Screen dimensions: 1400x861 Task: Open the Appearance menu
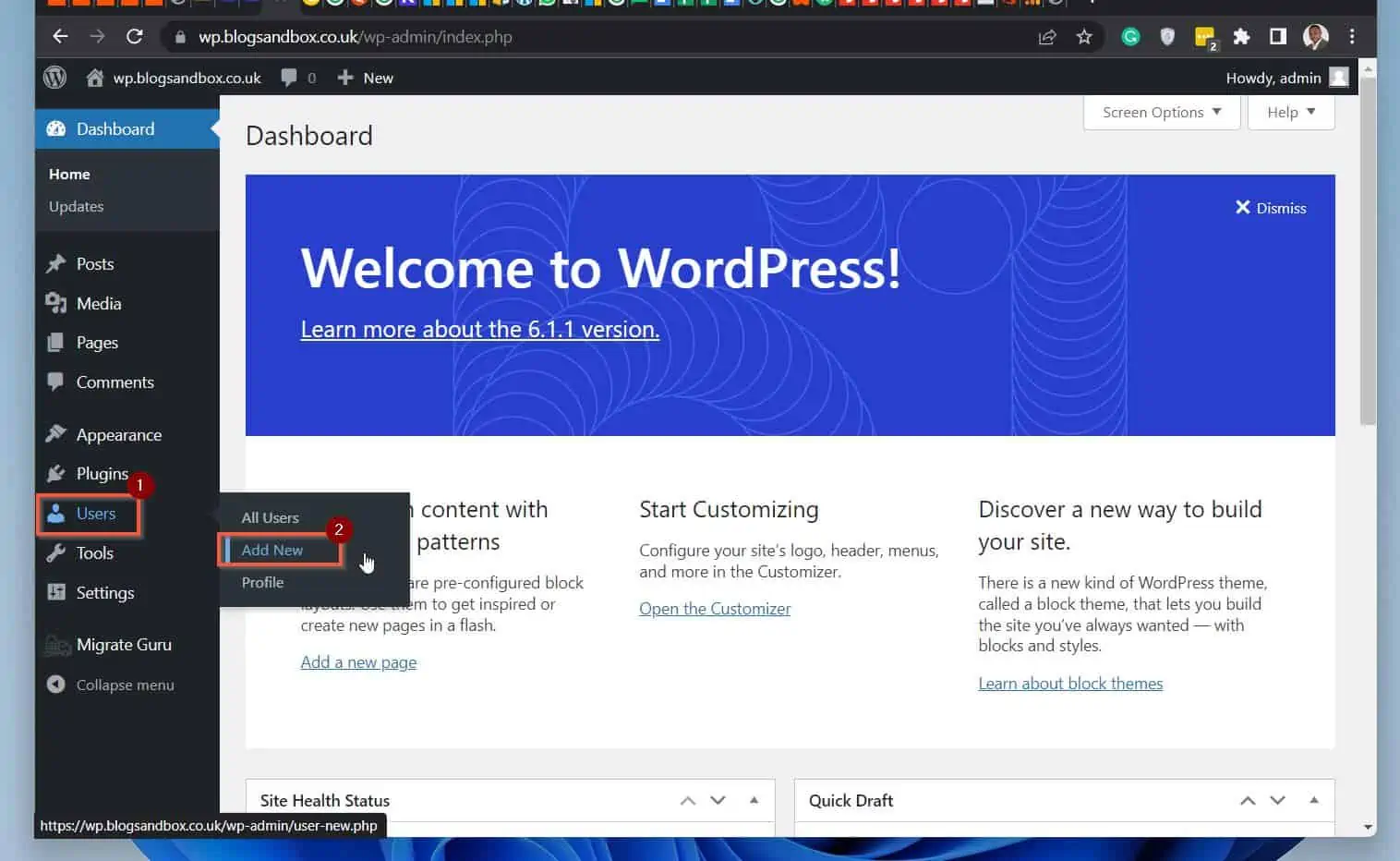tap(127, 434)
